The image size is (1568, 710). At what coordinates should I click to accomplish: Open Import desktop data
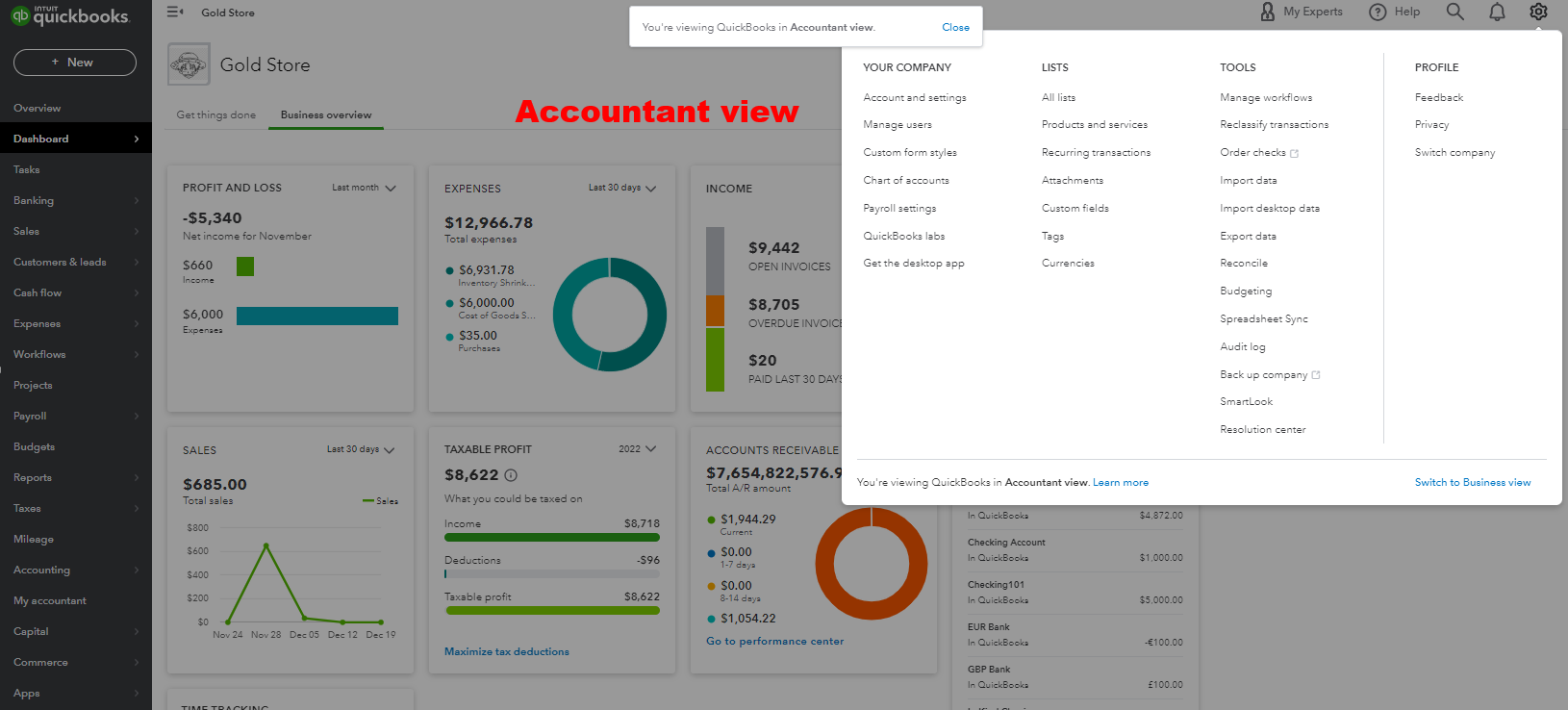coord(1270,209)
